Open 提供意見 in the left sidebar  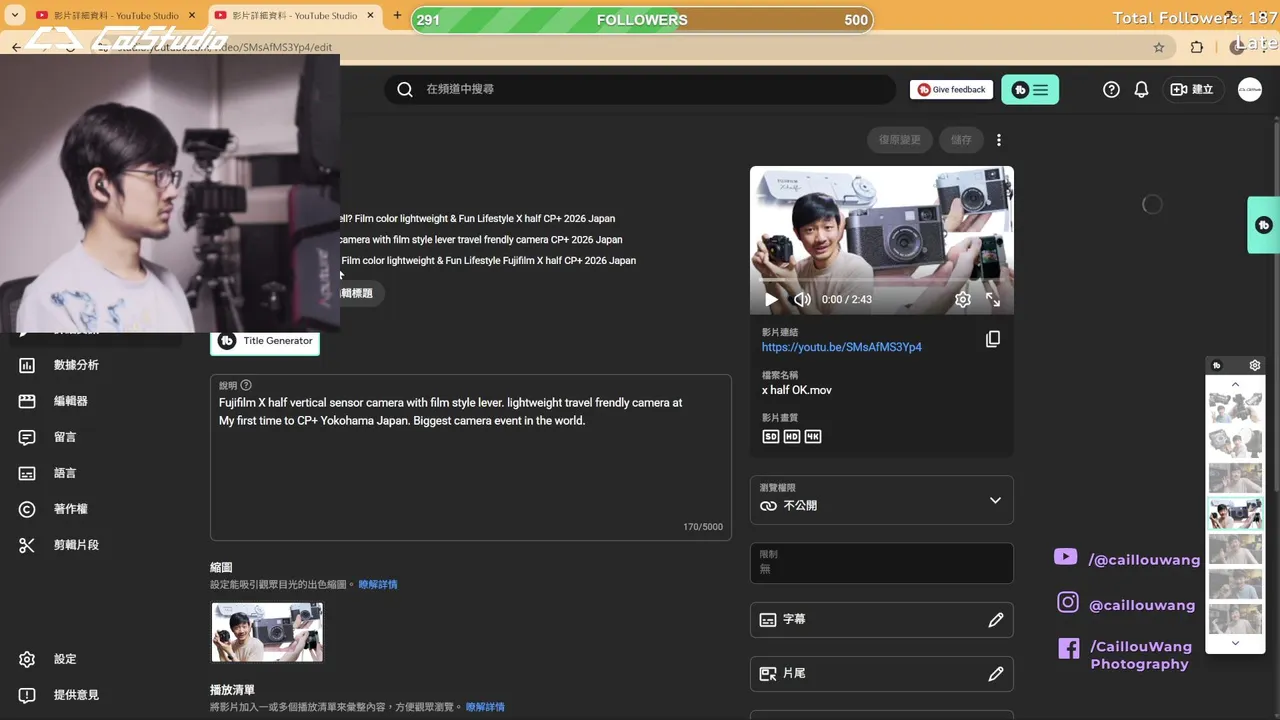click(x=76, y=695)
